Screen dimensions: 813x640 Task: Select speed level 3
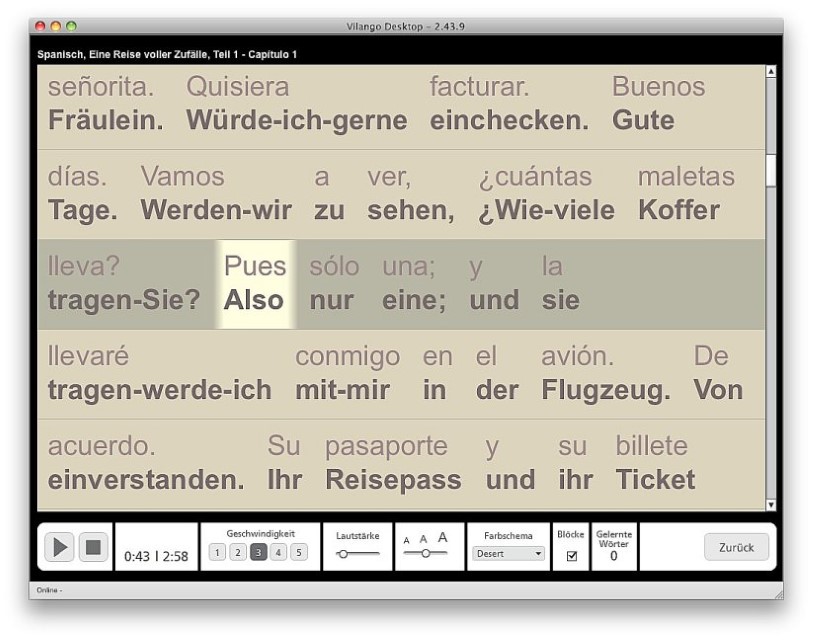pyautogui.click(x=258, y=553)
